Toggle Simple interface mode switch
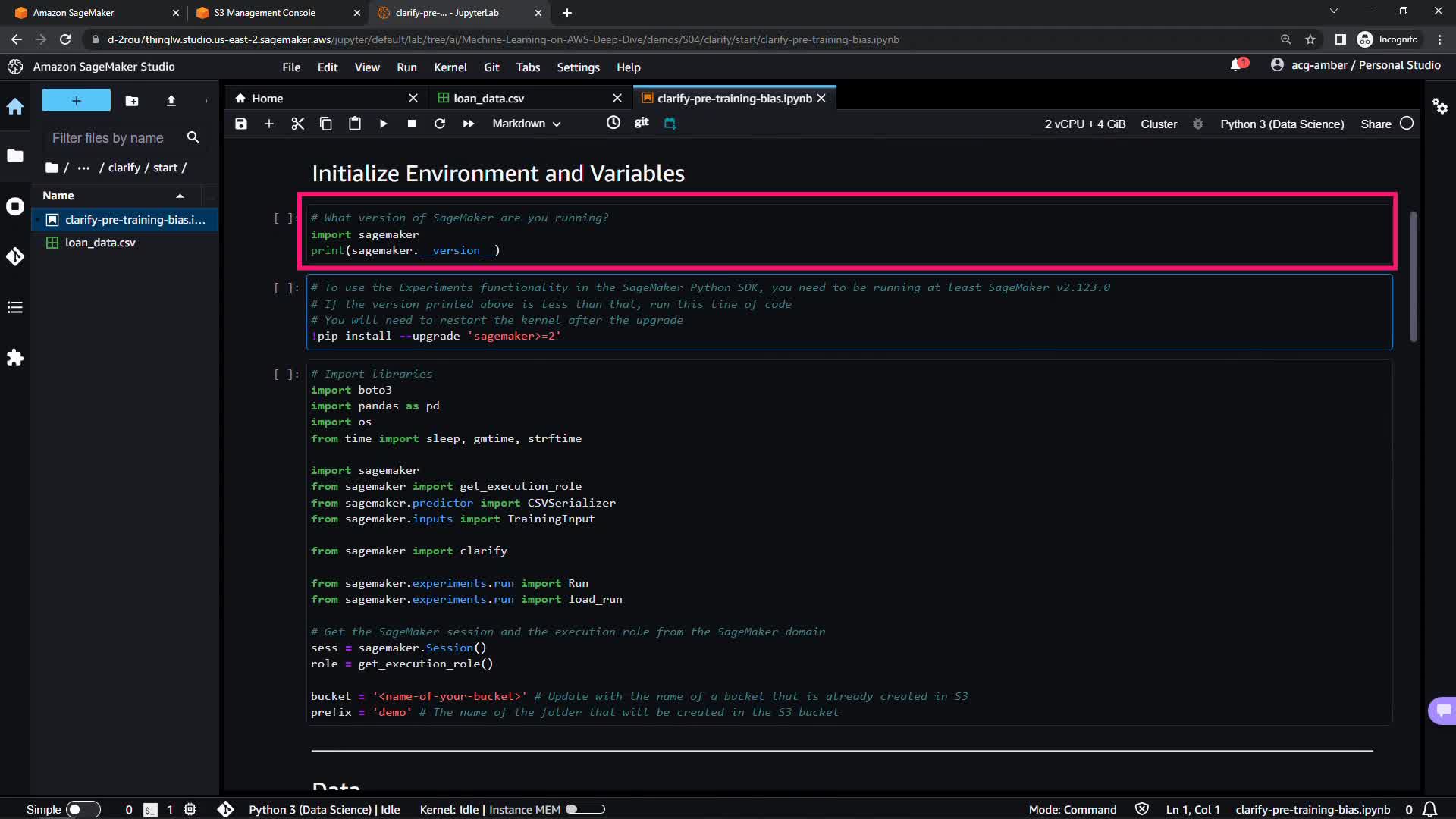 [83, 809]
